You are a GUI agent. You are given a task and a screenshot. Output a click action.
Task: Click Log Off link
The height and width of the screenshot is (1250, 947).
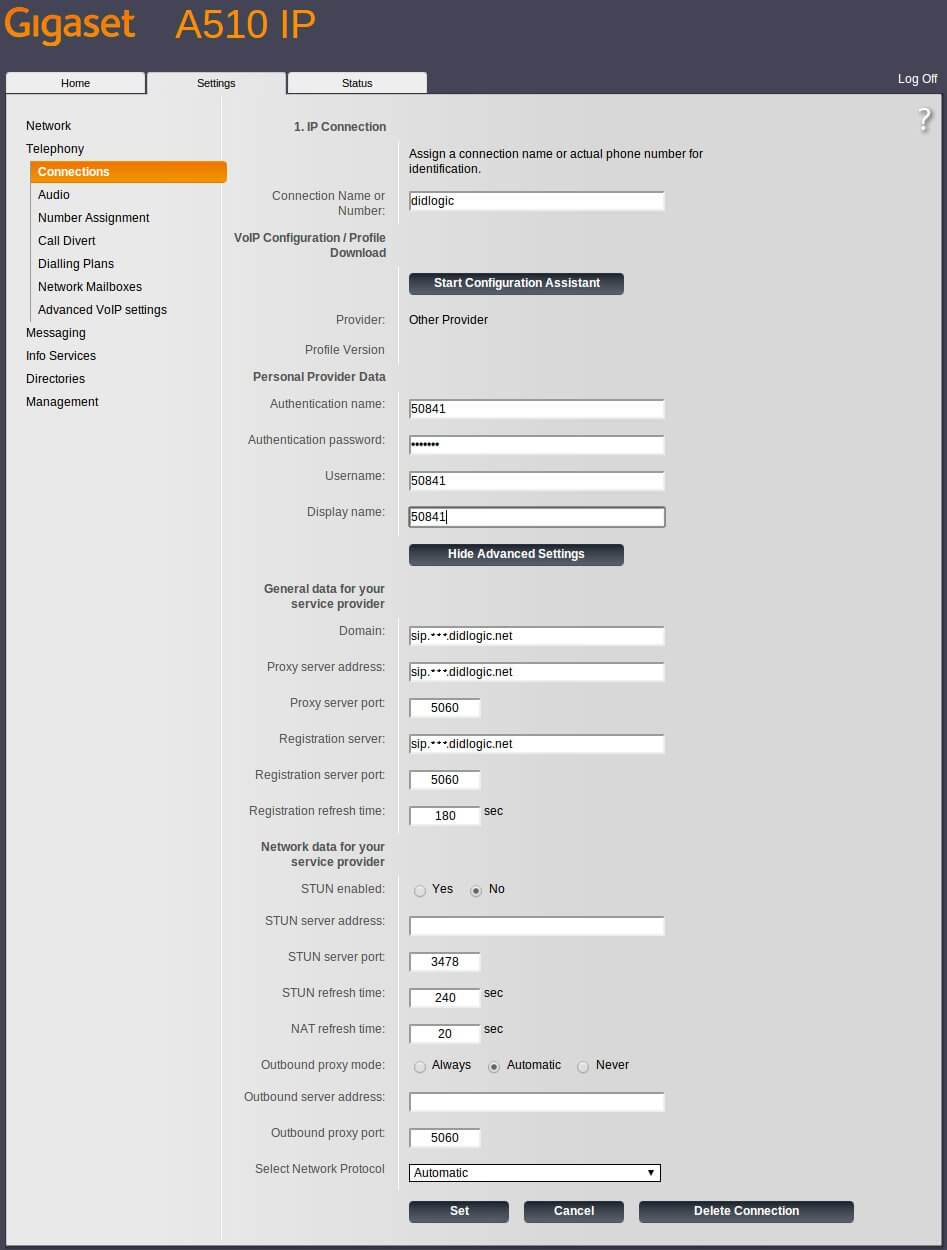pos(917,79)
